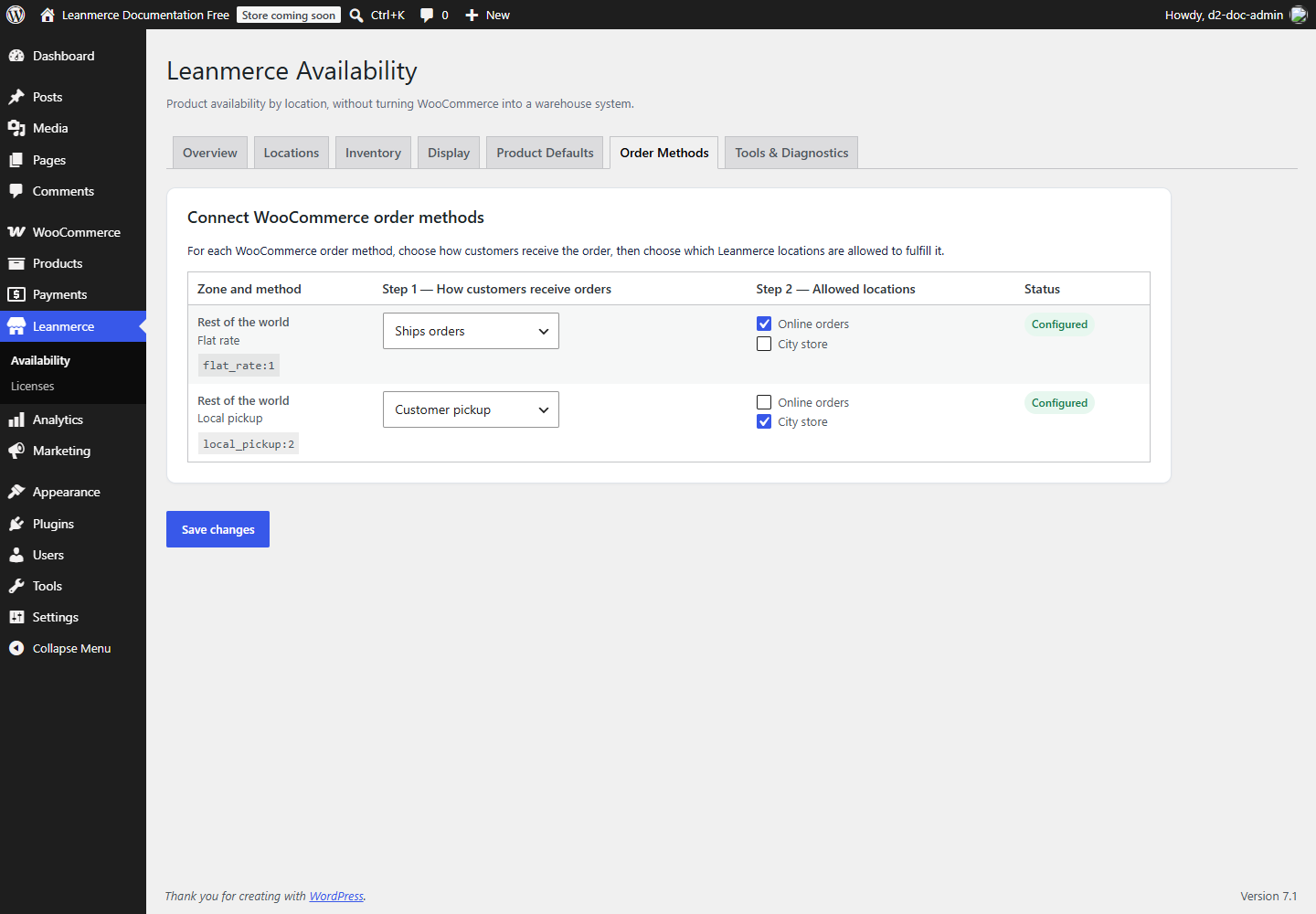Image resolution: width=1316 pixels, height=914 pixels.
Task: Click the Marketing megaphone icon
Action: 16,451
